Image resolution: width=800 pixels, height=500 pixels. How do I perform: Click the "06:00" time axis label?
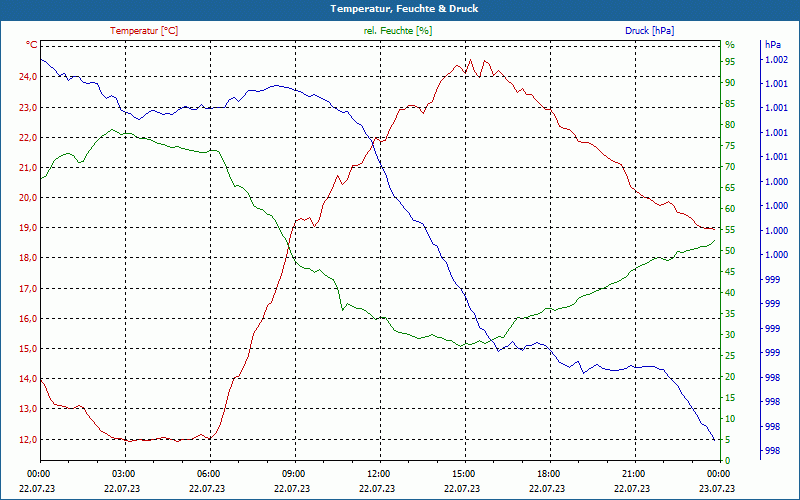(x=208, y=473)
